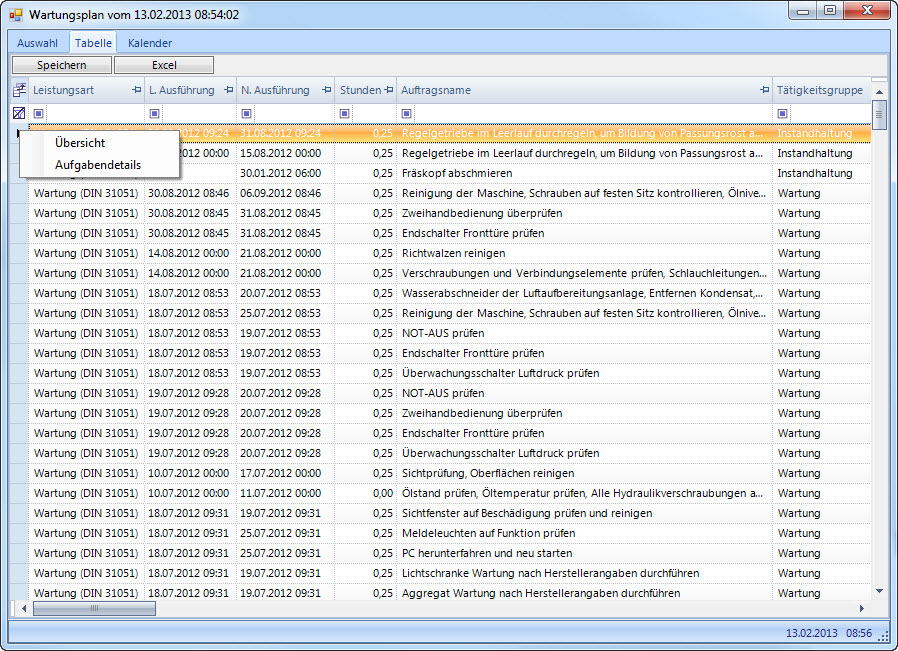Open the Leistungsart filter operator selector
The width and height of the screenshot is (898, 651).
(39, 113)
